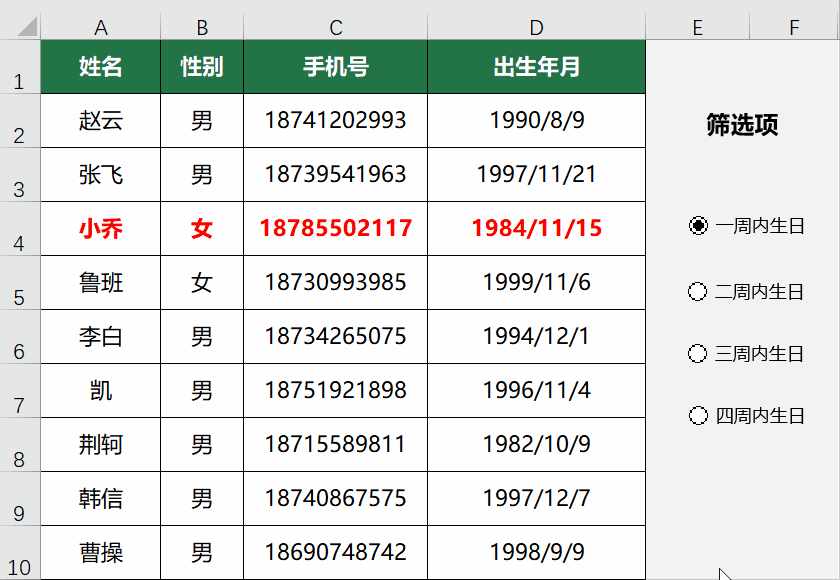The width and height of the screenshot is (840, 580).
Task: Click phone number 18741202993
Action: tap(336, 121)
